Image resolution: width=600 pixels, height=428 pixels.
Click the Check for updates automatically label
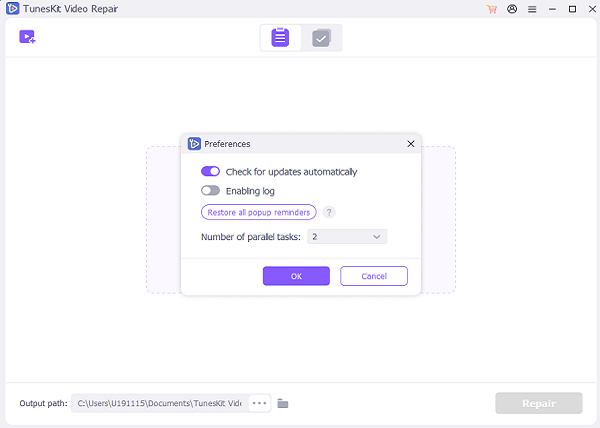291,172
